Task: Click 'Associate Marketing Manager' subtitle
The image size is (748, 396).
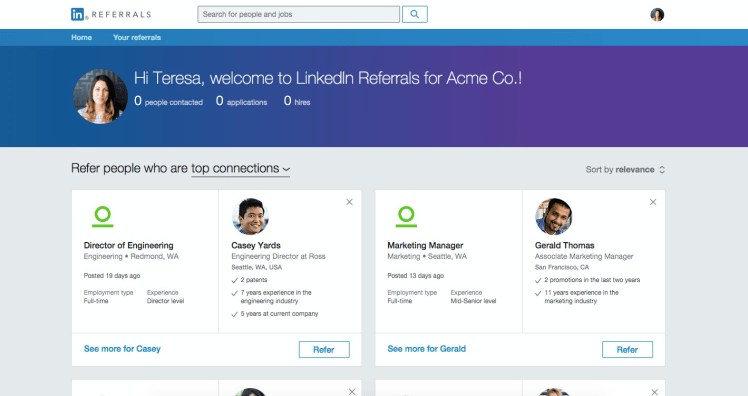Action: tap(584, 256)
